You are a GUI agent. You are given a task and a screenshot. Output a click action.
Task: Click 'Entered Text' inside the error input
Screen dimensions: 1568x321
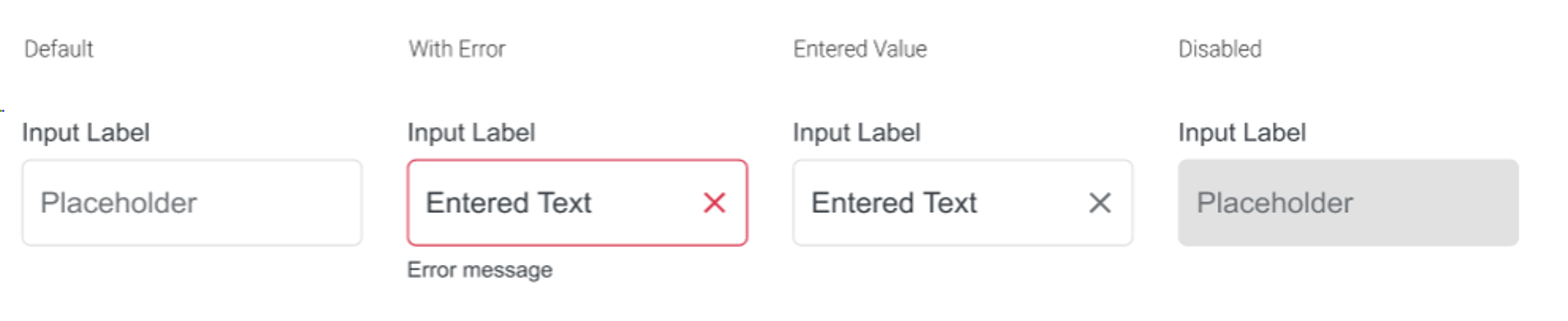[x=509, y=202]
